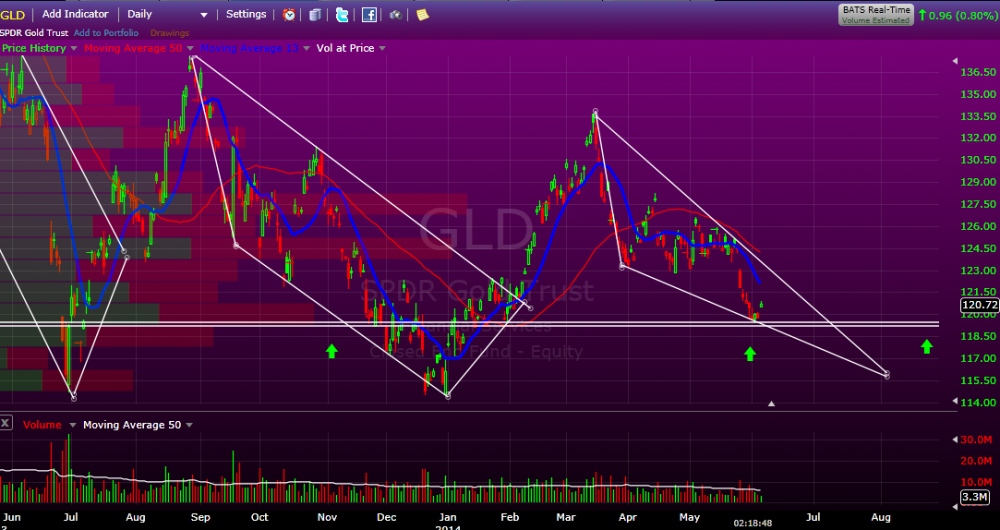The width and height of the screenshot is (1000, 530).
Task: Click the binoculars icon
Action: tap(396, 15)
